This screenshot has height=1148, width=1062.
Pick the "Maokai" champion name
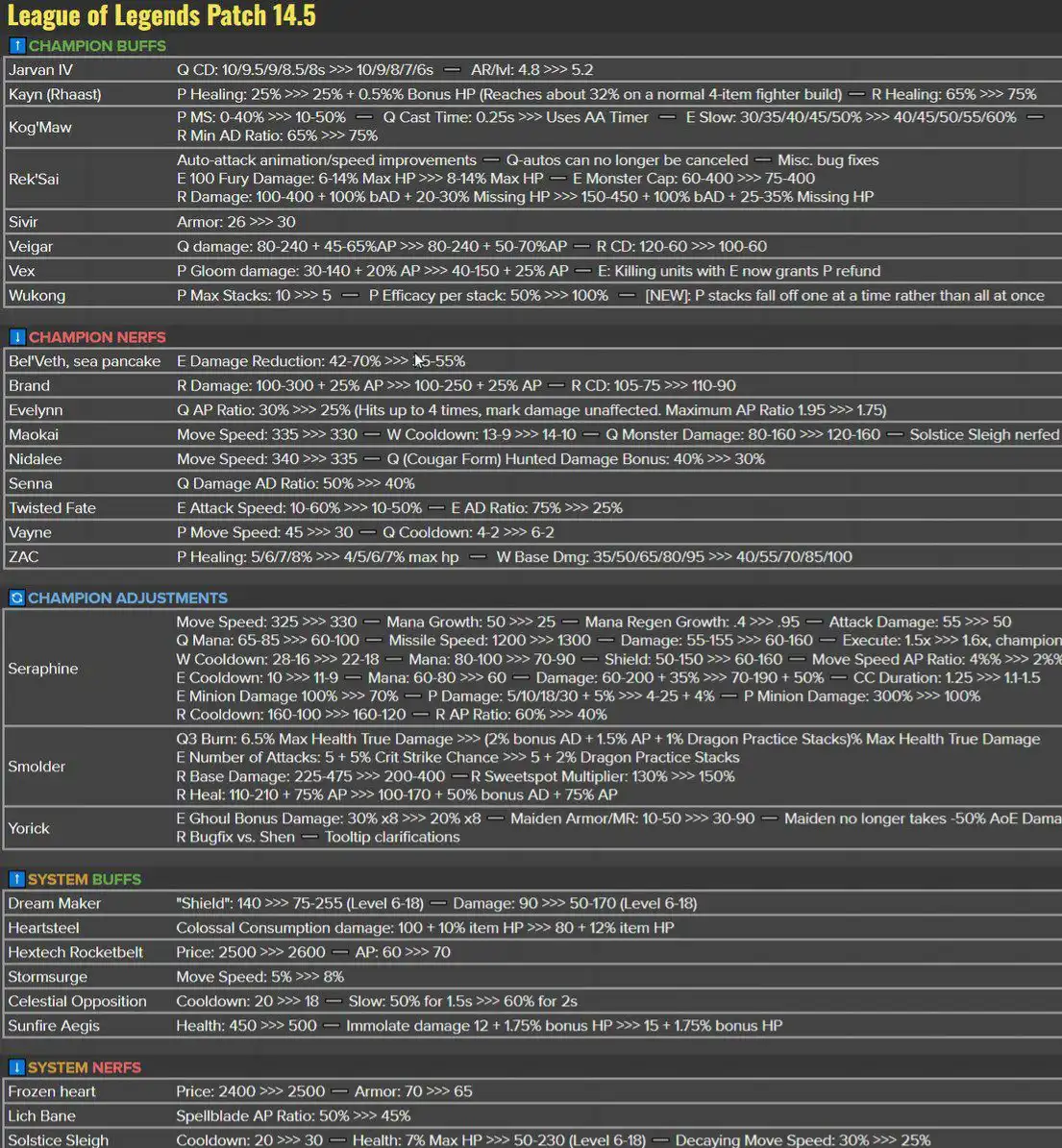point(34,434)
